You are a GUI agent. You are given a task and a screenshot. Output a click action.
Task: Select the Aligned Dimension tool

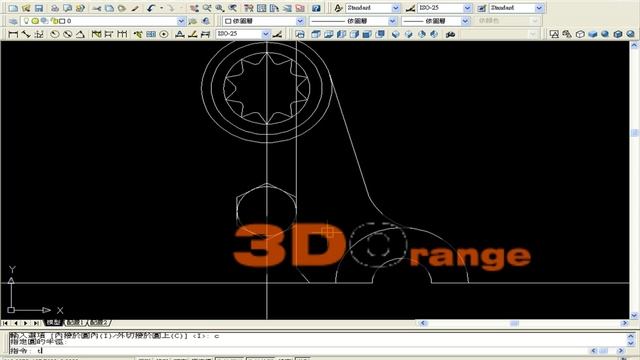(x=26, y=34)
